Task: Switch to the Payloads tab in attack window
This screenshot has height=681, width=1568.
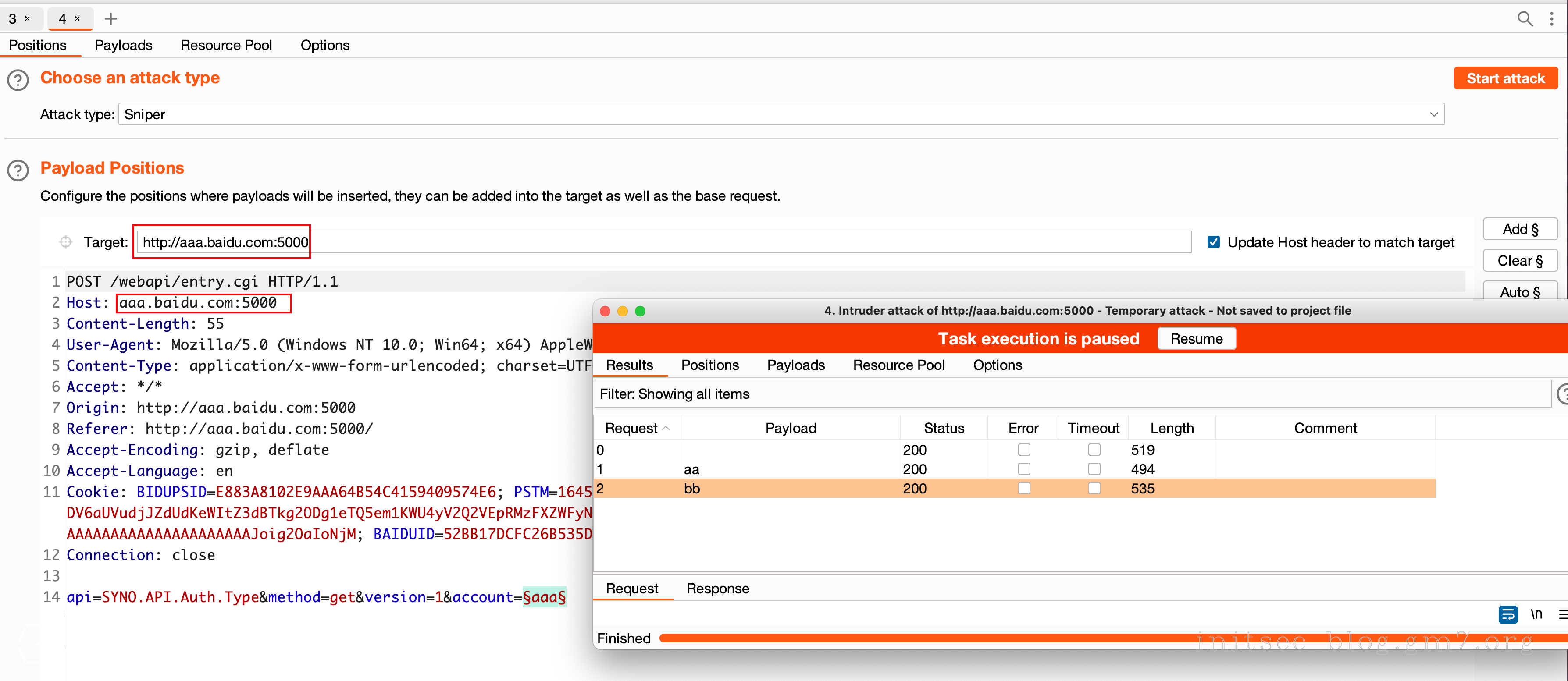Action: tap(795, 365)
